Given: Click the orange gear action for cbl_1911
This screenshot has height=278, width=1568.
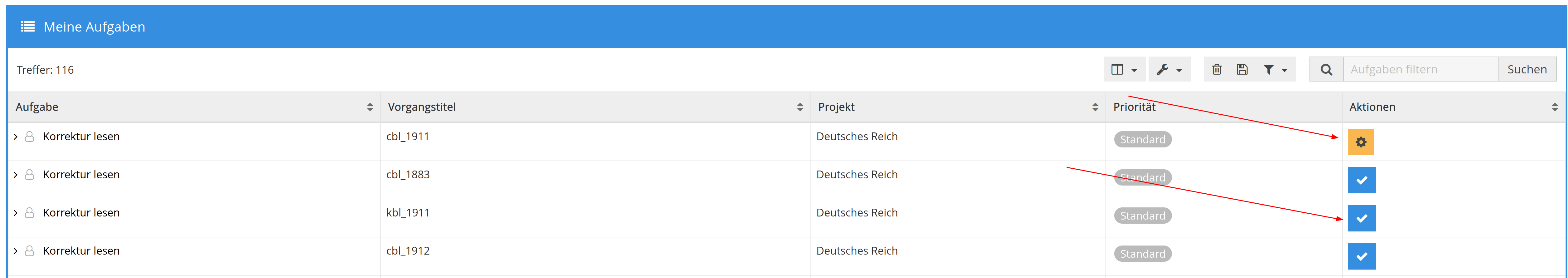Looking at the screenshot, I should coord(1361,142).
